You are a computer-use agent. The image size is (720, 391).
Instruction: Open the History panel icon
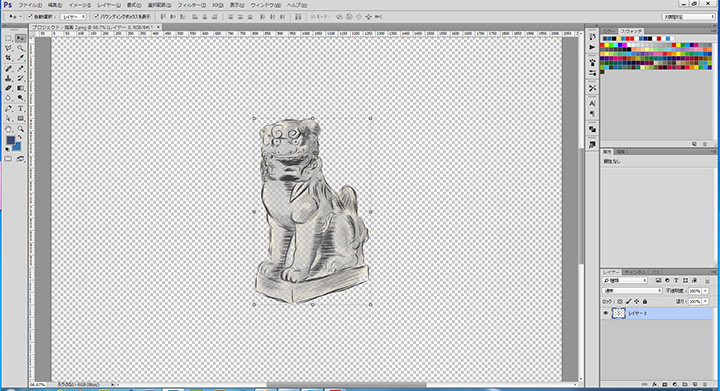click(592, 37)
